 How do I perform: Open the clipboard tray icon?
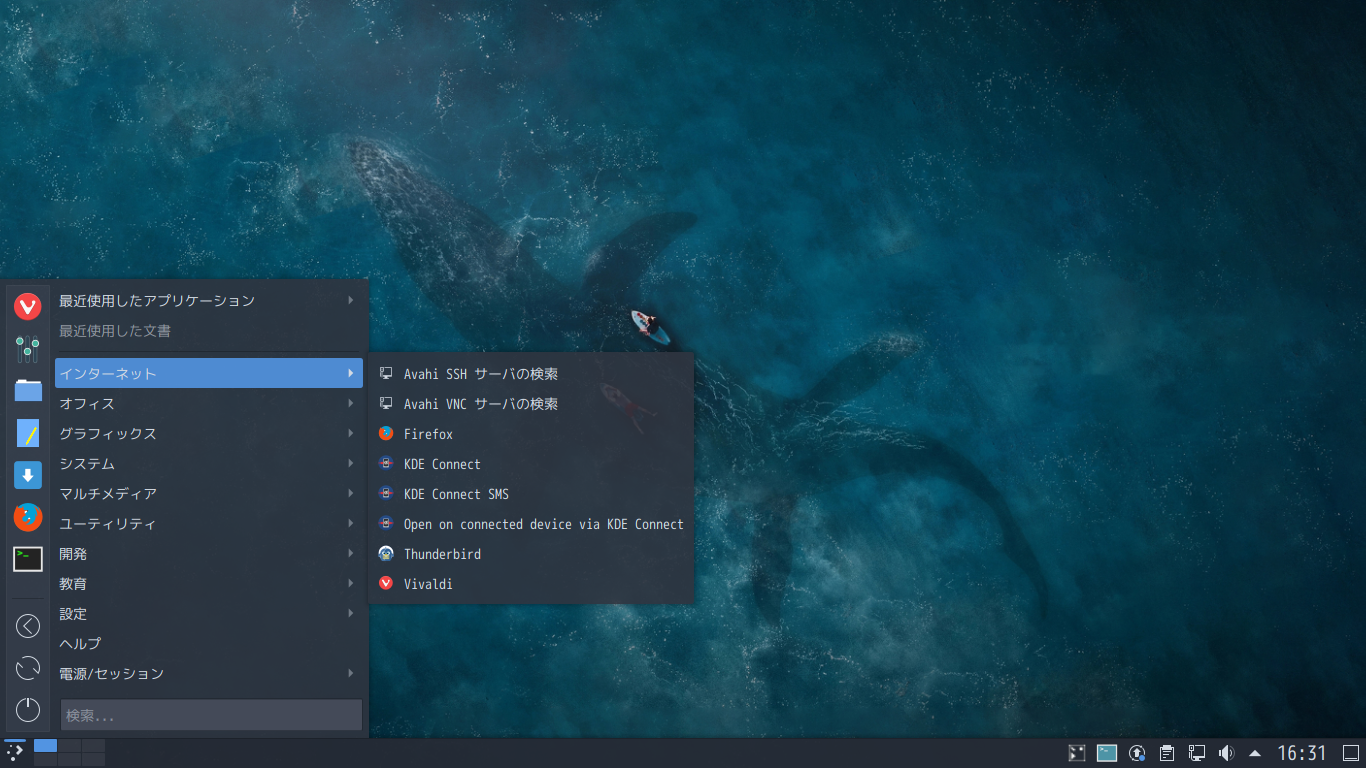[x=1167, y=753]
